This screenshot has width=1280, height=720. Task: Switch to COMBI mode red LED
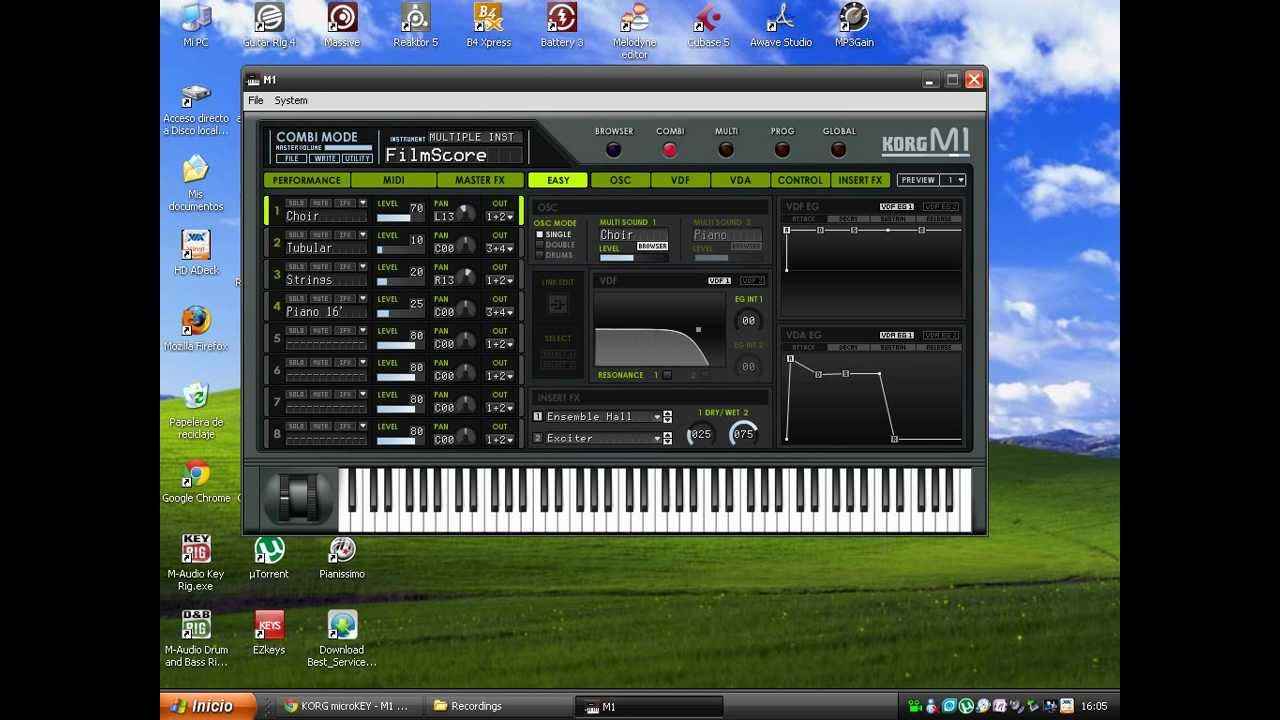[x=670, y=150]
